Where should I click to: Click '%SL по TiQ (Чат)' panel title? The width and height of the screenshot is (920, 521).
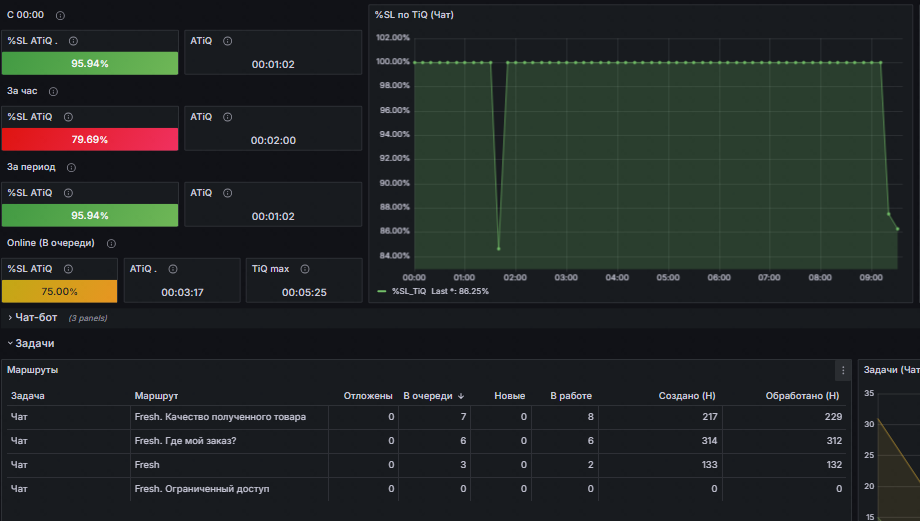tap(414, 15)
